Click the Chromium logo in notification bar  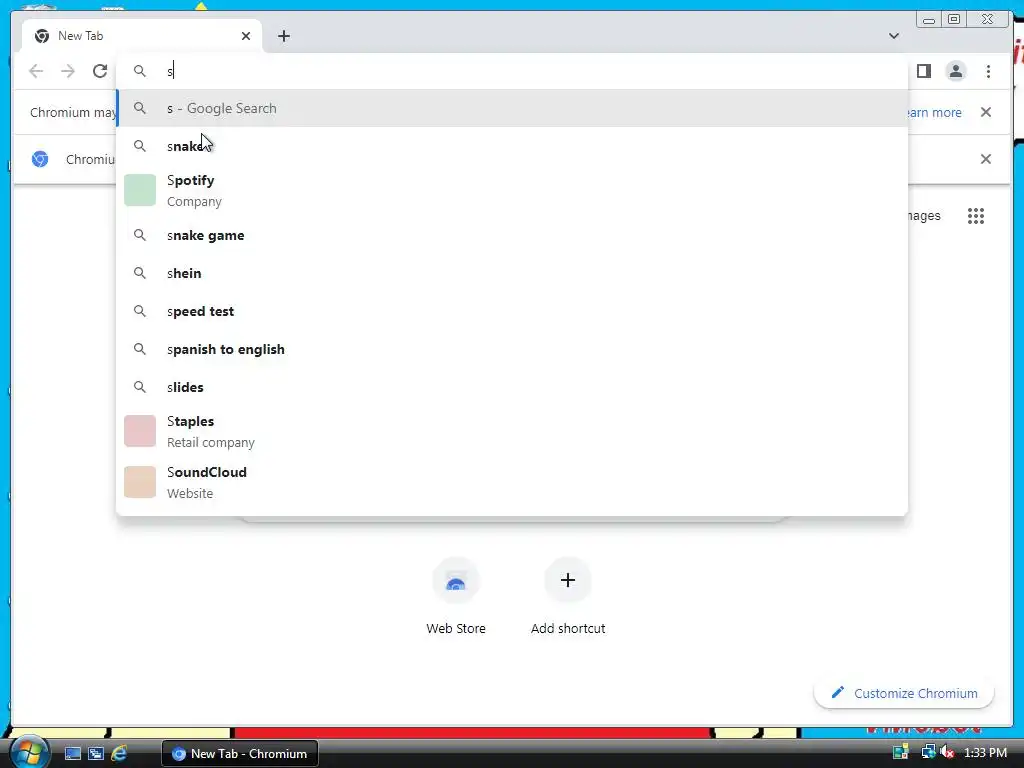coord(40,159)
